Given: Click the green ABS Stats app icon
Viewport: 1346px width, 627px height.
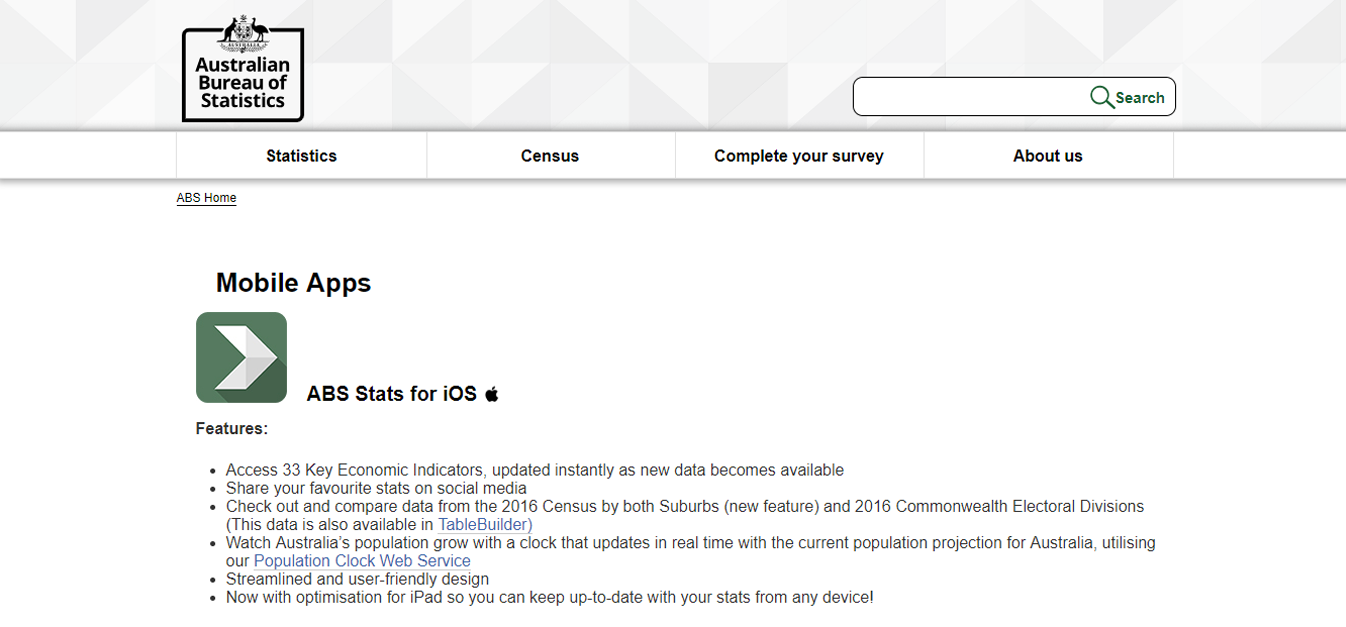Looking at the screenshot, I should (241, 357).
